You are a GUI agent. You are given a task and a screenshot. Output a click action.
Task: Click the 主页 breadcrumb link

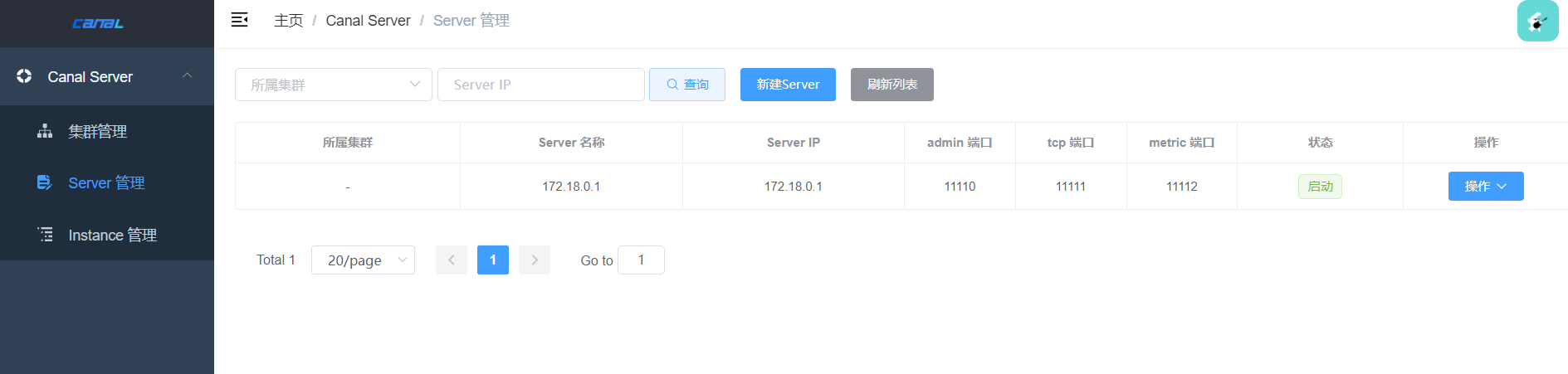tap(289, 20)
